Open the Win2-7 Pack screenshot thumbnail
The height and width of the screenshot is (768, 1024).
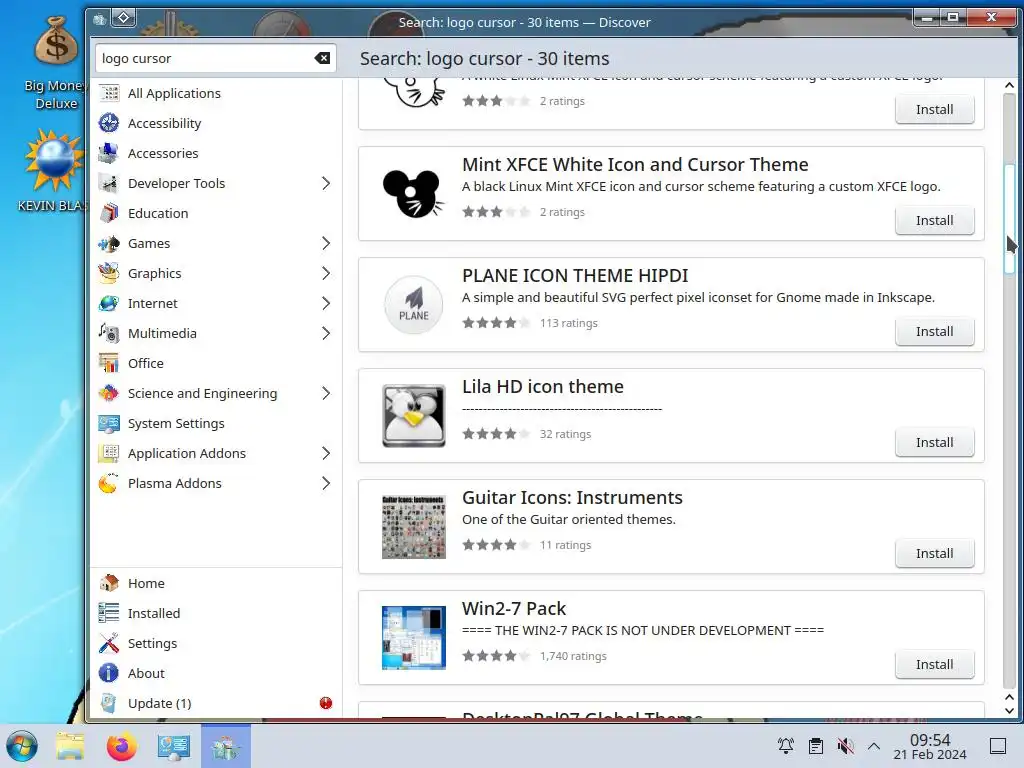pyautogui.click(x=413, y=638)
